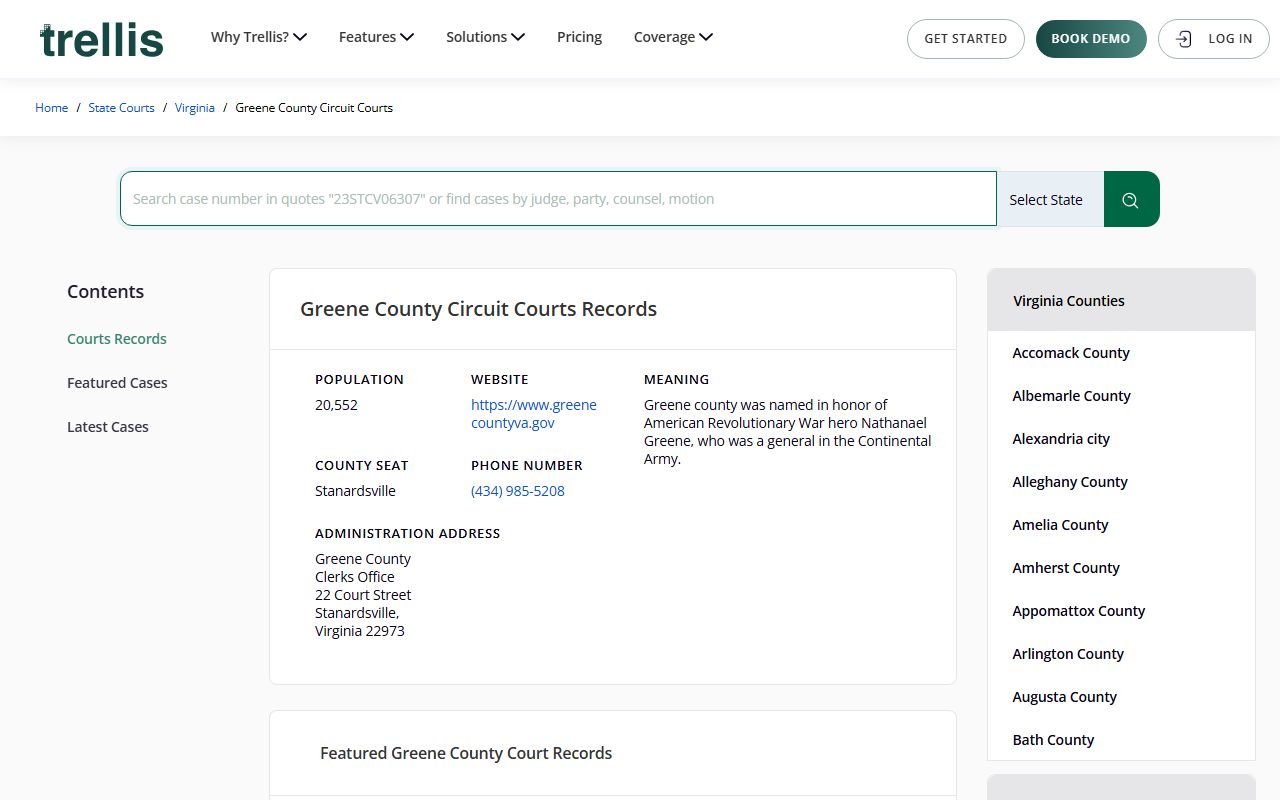The height and width of the screenshot is (800, 1280).
Task: Click Home in the breadcrumb
Action: coord(51,108)
